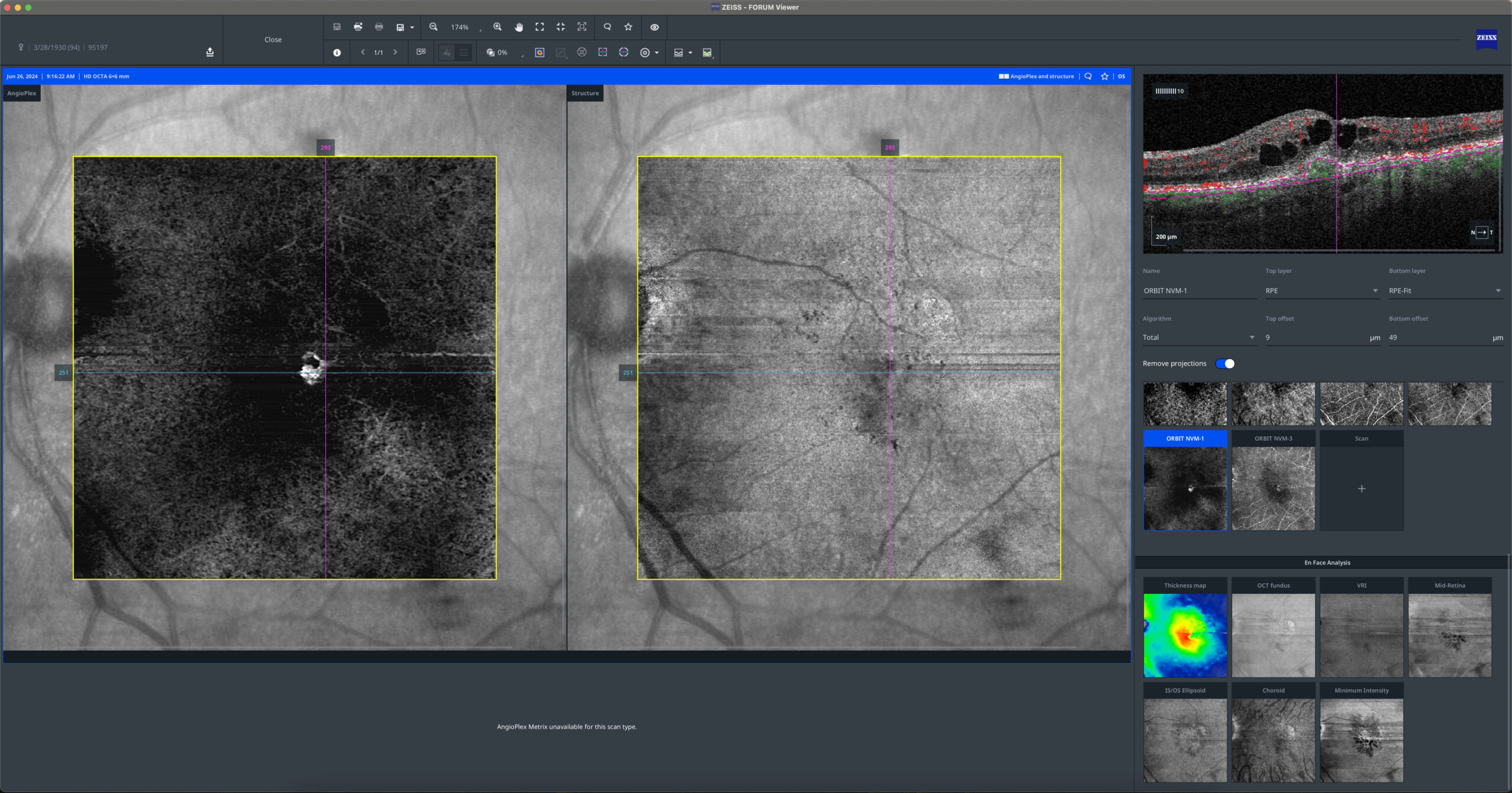Click the circular grid target icon
Image resolution: width=1512 pixels, height=793 pixels.
tap(582, 53)
